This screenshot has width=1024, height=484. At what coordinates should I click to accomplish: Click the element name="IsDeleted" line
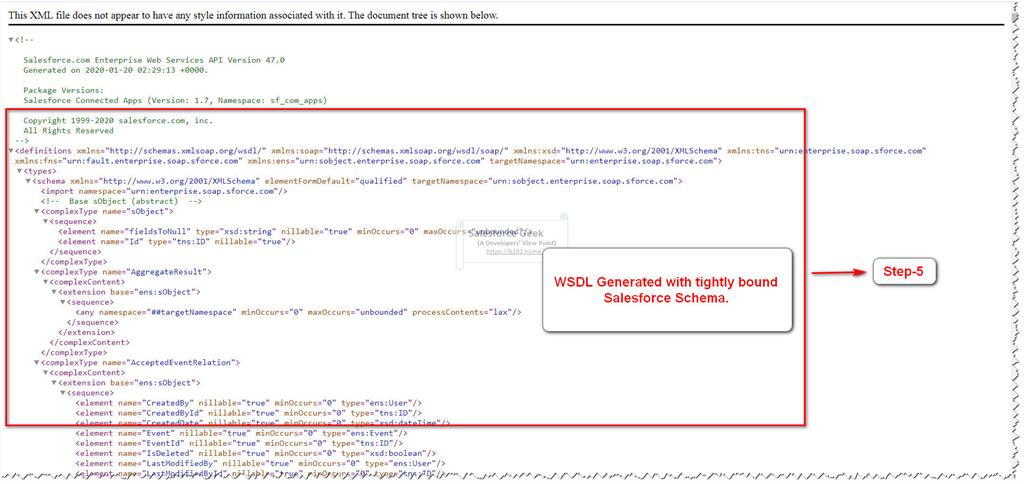click(x=256, y=453)
